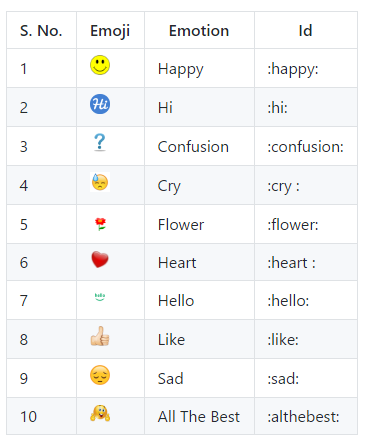This screenshot has width=369, height=445.
Task: Click the All The Best emoji
Action: [x=100, y=413]
